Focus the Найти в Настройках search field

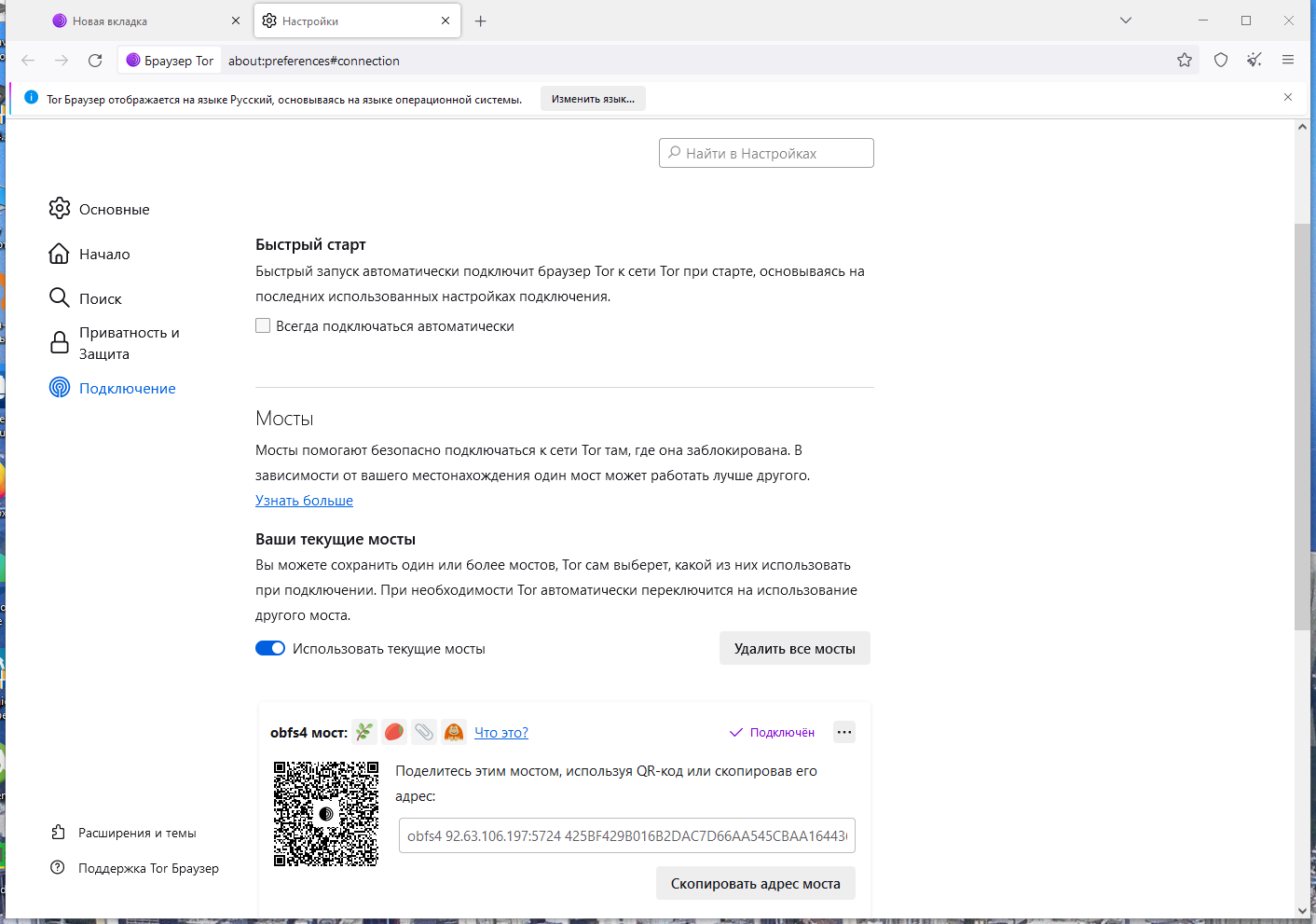click(x=766, y=153)
